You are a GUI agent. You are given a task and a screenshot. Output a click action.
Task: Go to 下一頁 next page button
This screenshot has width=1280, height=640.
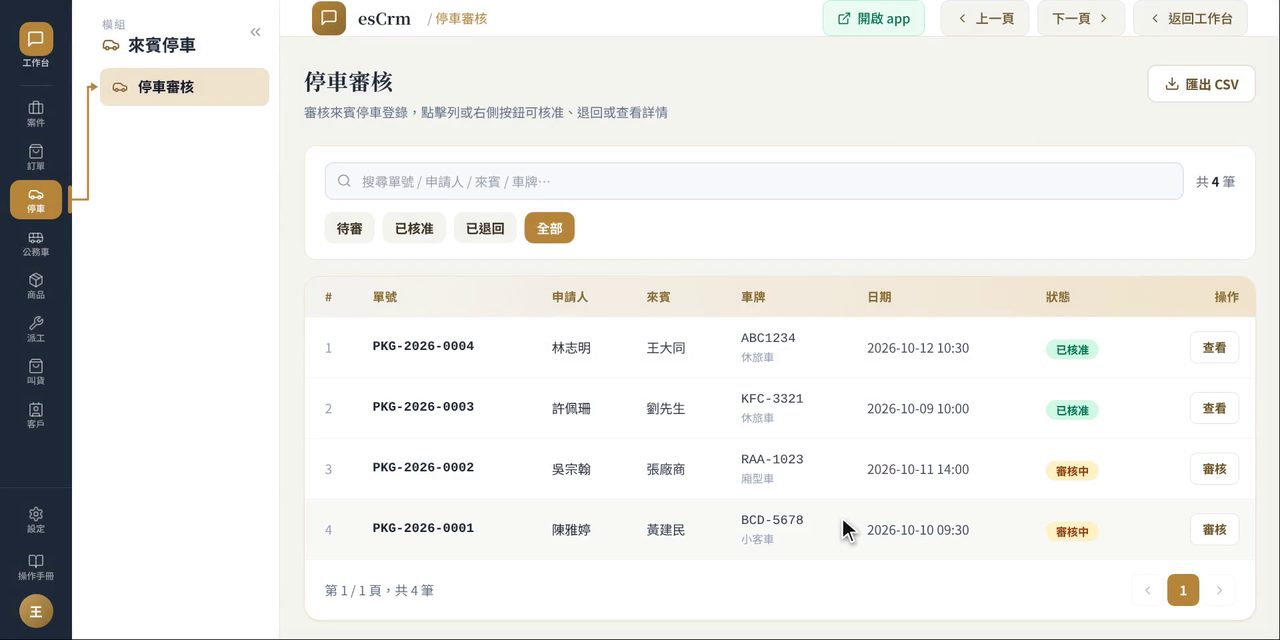[1081, 18]
